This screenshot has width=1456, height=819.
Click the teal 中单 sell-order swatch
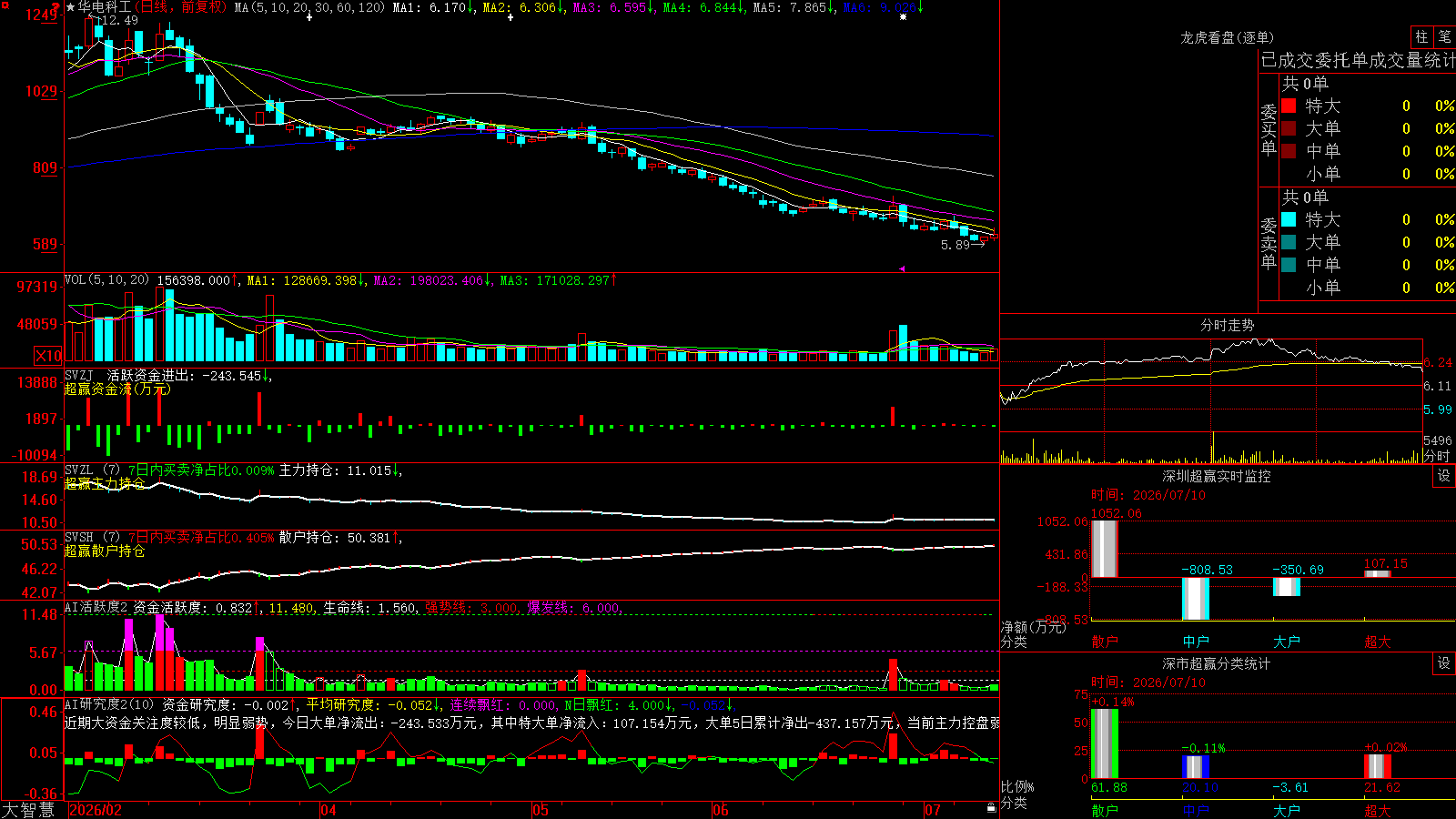[1289, 265]
